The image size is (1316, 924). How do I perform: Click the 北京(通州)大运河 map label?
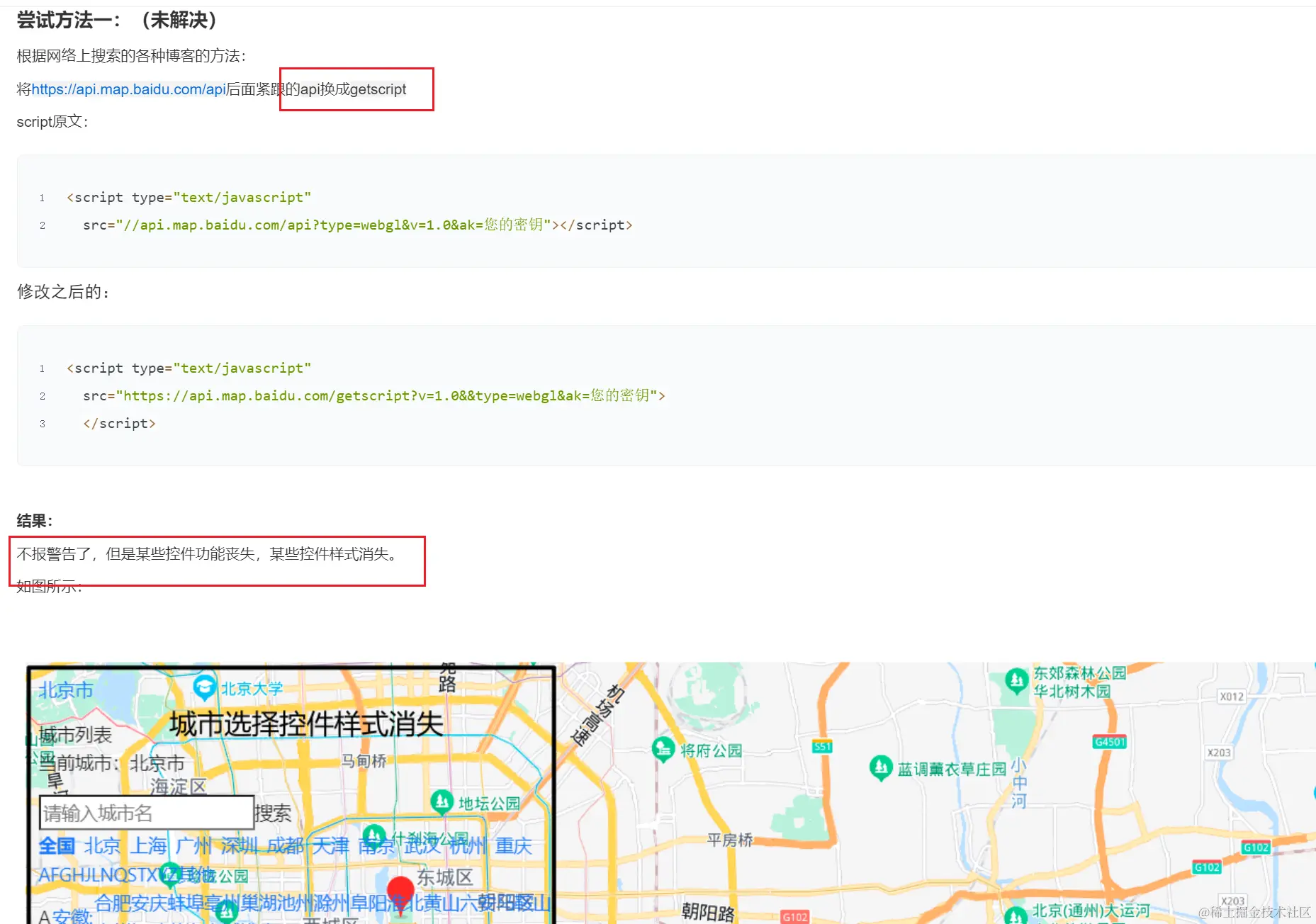[x=1091, y=911]
